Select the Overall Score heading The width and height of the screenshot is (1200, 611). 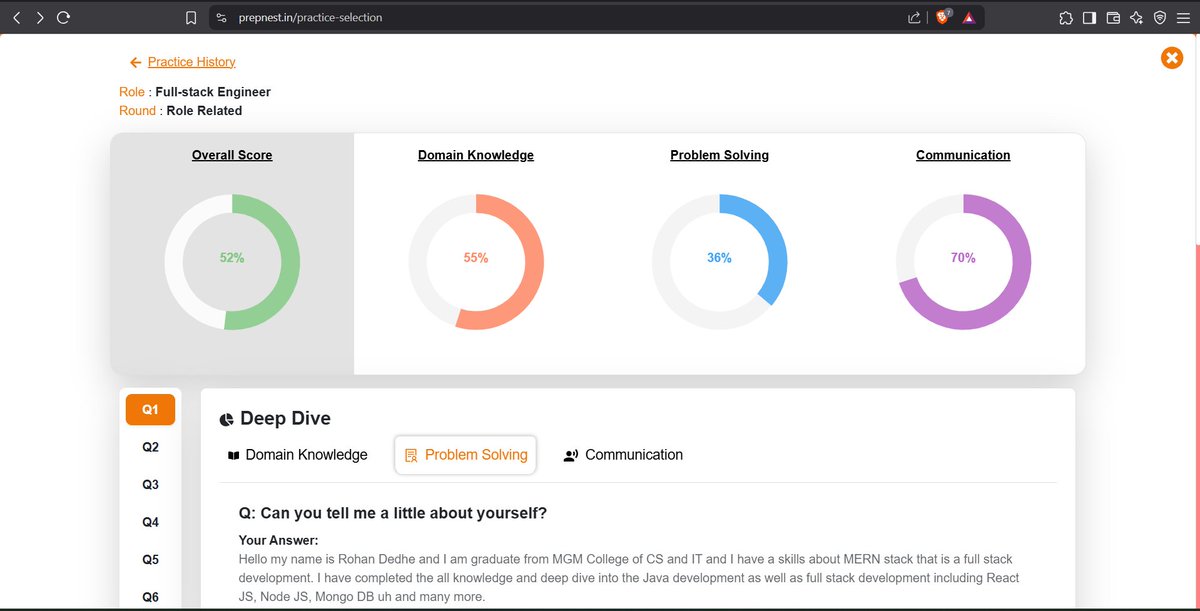[x=232, y=155]
